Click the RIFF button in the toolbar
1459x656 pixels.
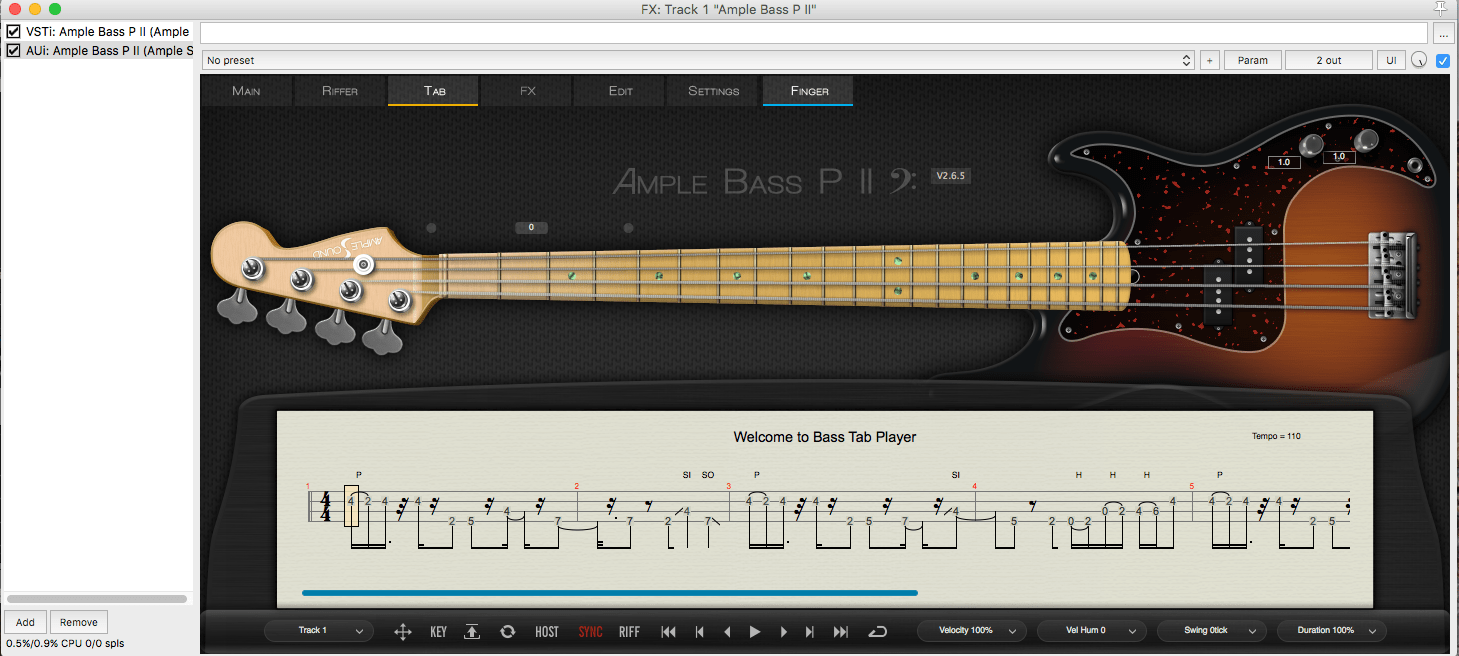coord(629,632)
